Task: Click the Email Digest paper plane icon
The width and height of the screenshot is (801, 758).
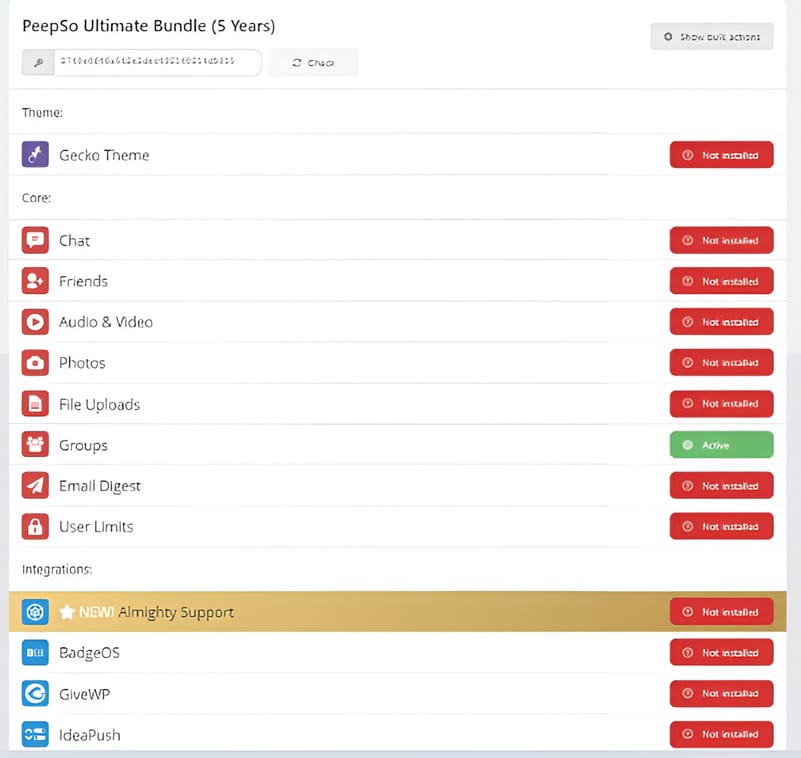Action: (x=35, y=486)
